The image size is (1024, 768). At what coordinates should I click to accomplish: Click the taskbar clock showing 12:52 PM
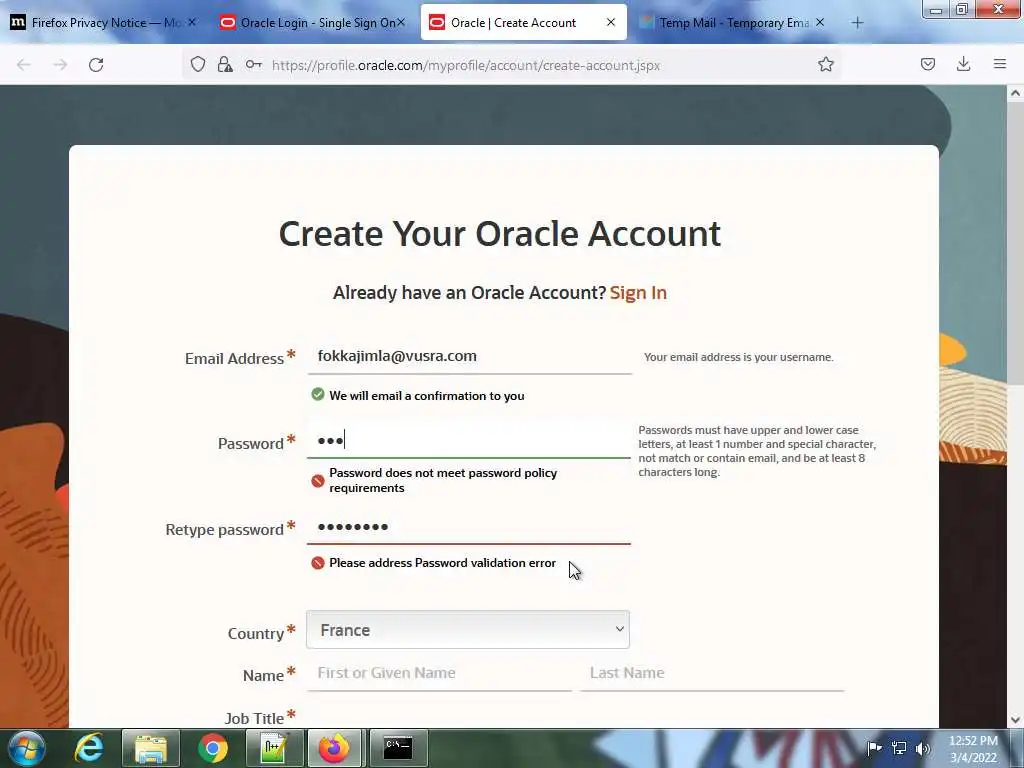tap(973, 749)
